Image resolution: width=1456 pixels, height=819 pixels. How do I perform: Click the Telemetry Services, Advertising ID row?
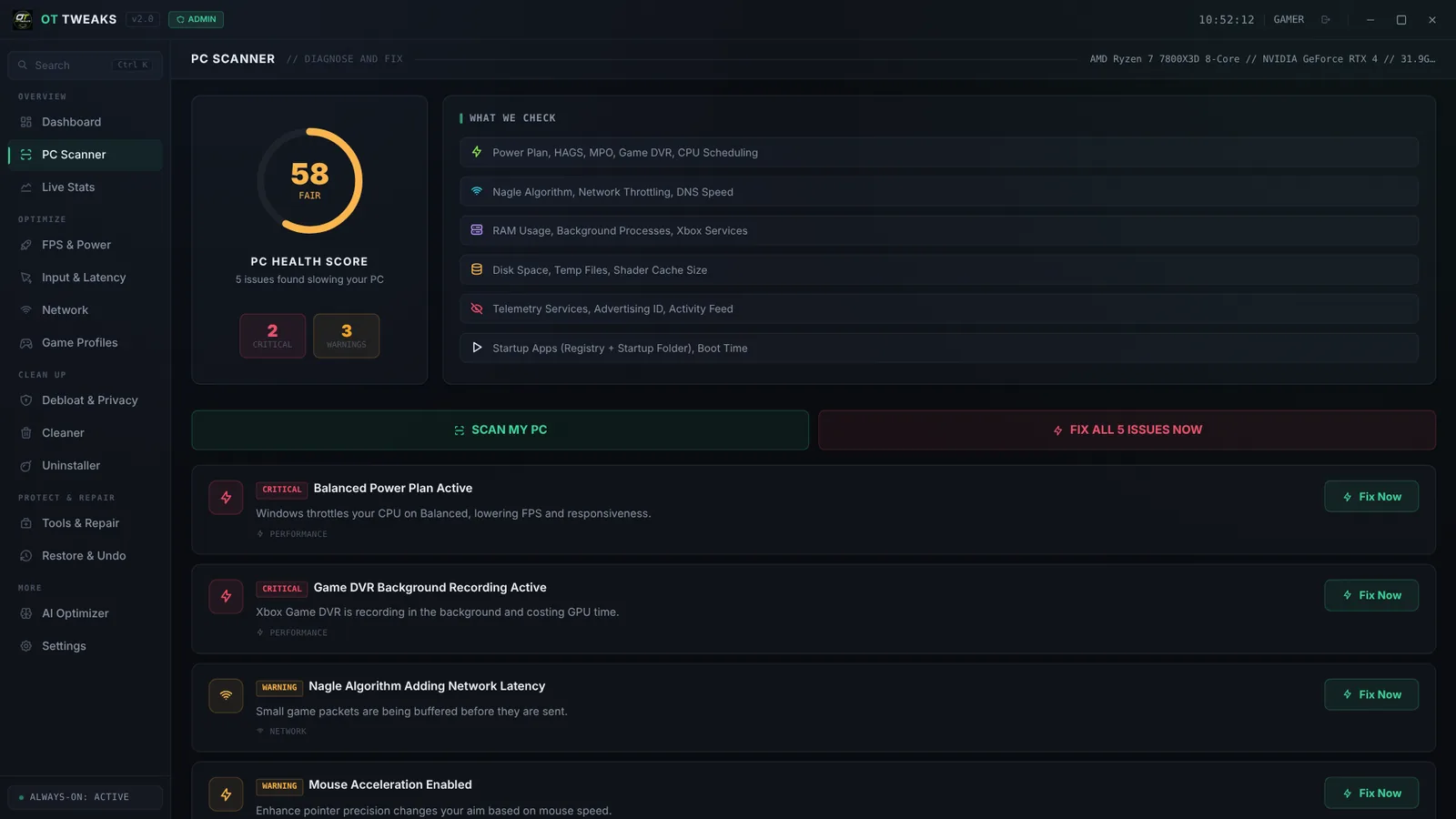(939, 308)
